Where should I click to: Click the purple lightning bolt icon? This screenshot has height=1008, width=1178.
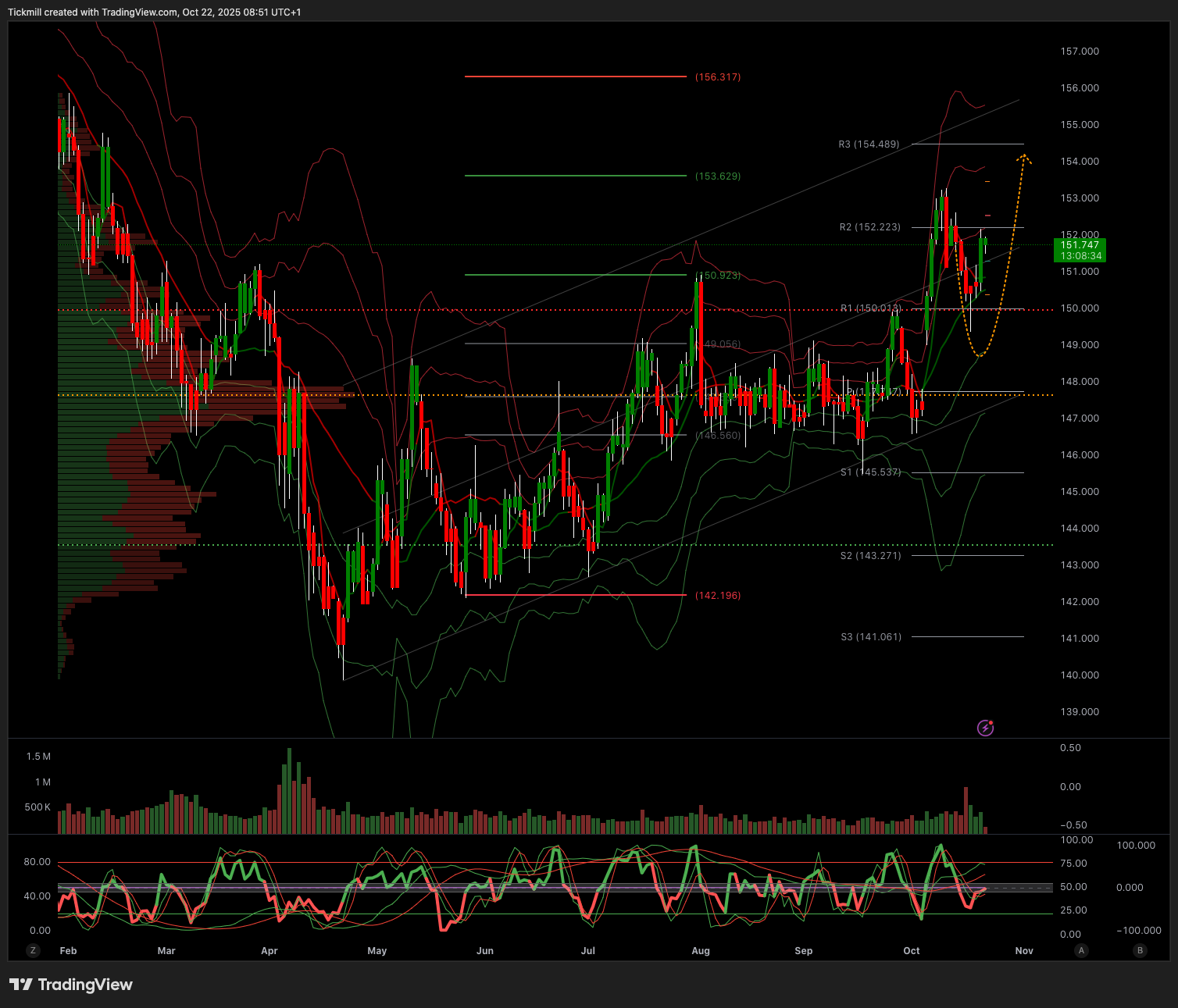[986, 728]
